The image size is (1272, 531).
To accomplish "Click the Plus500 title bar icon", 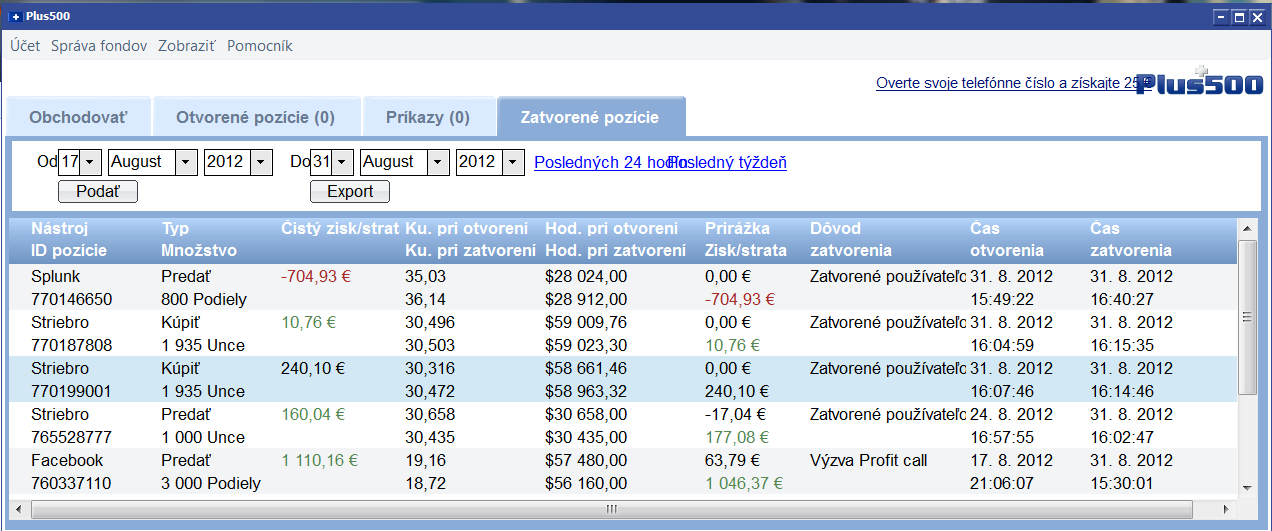I will [14, 17].
